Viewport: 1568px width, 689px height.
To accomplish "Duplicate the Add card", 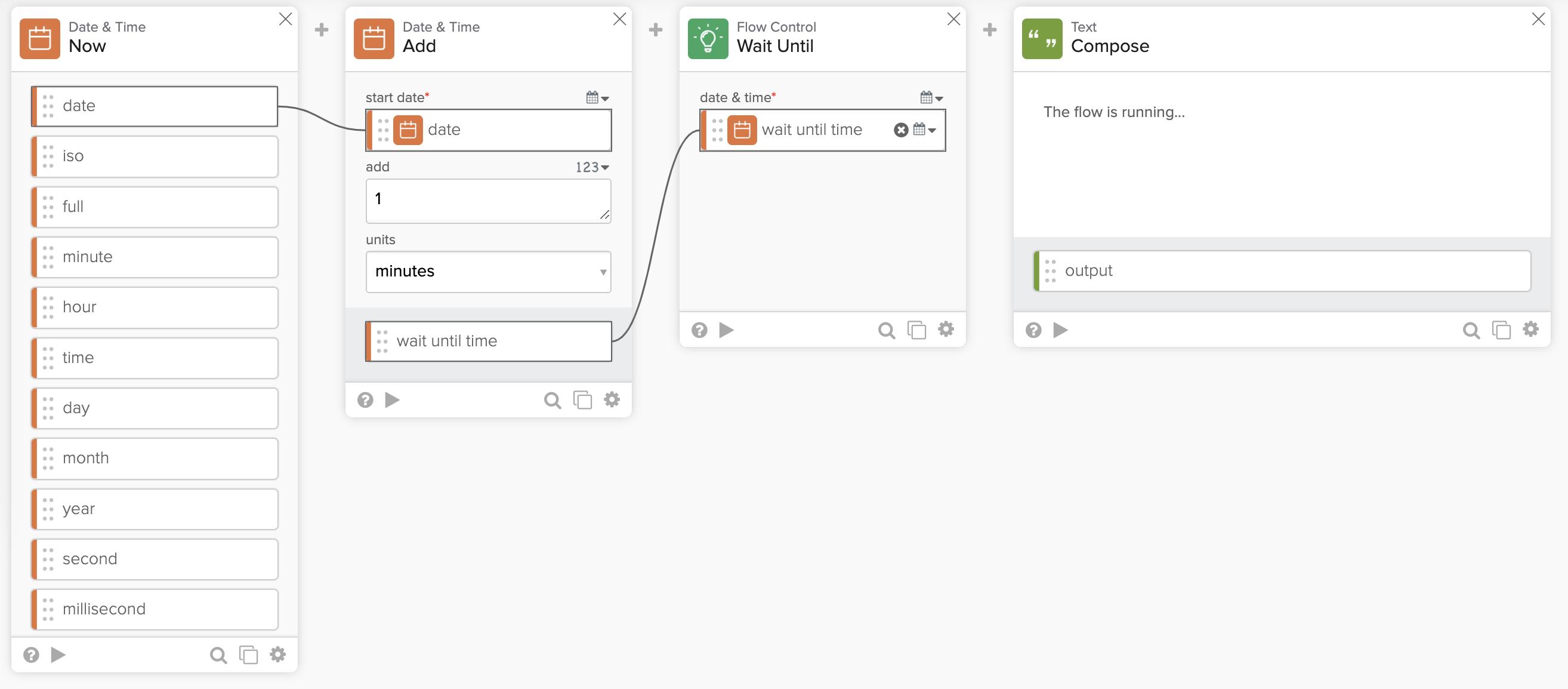I will point(582,399).
